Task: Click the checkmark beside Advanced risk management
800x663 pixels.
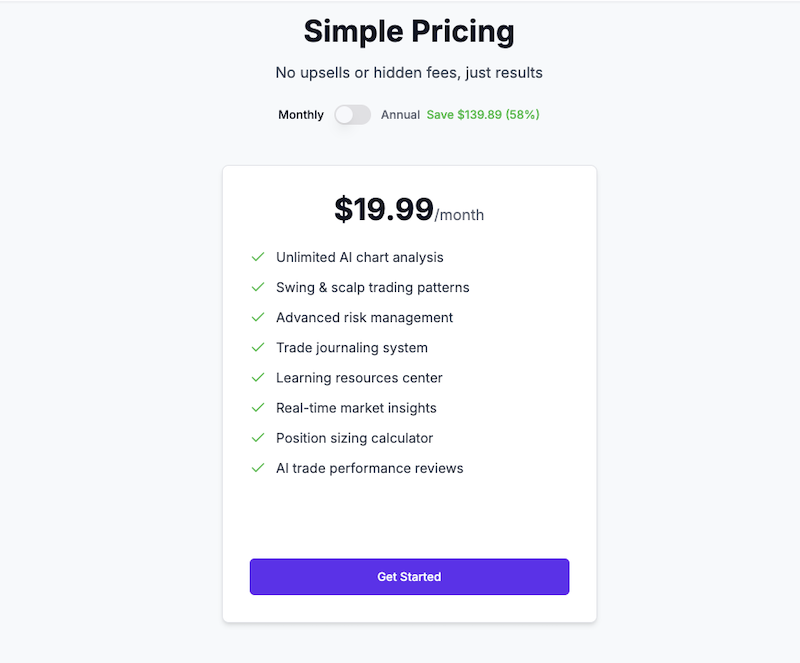Action: (258, 317)
